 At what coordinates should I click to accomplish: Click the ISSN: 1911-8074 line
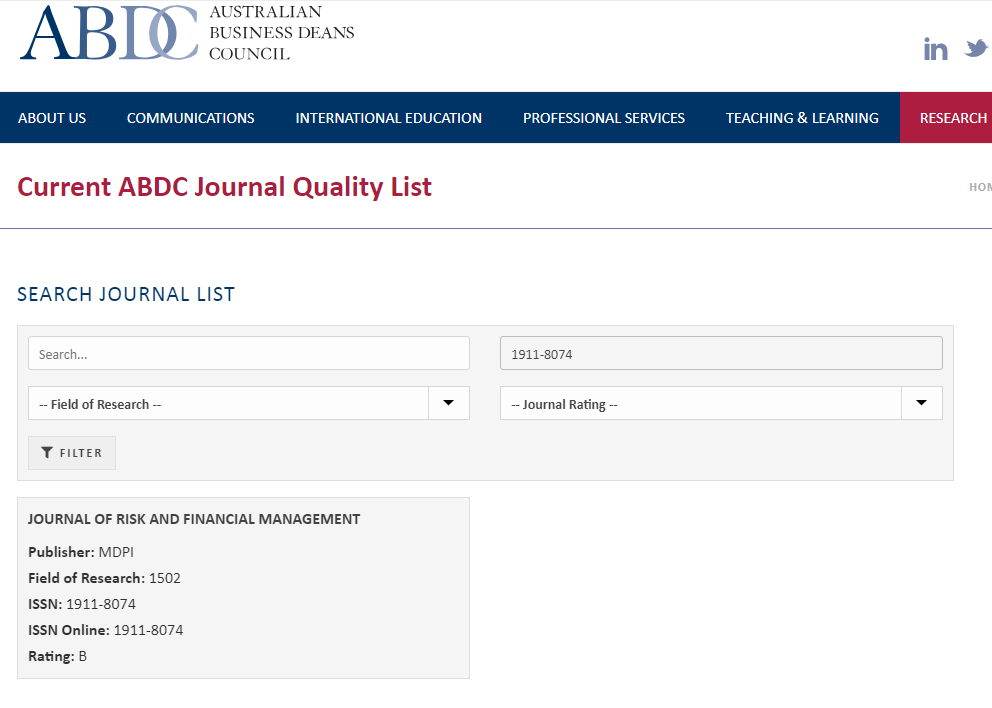(82, 604)
